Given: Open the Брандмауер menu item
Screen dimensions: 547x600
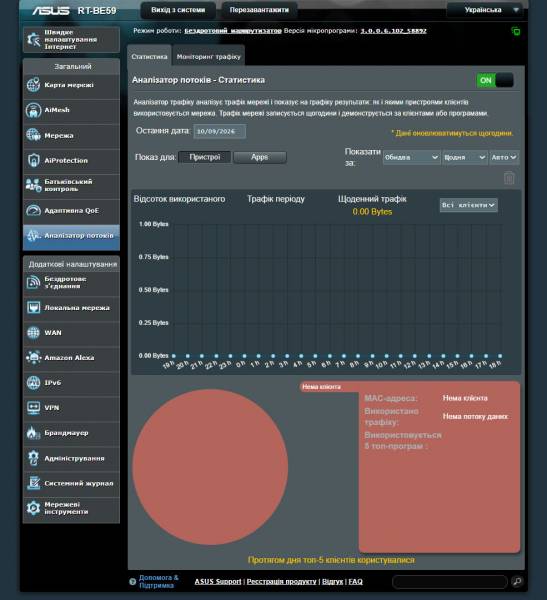Looking at the screenshot, I should (72, 433).
